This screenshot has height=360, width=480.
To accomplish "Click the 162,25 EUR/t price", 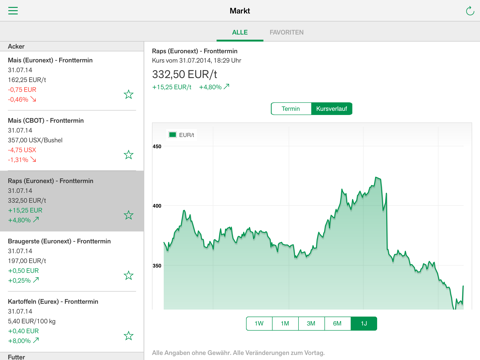I will tap(27, 80).
